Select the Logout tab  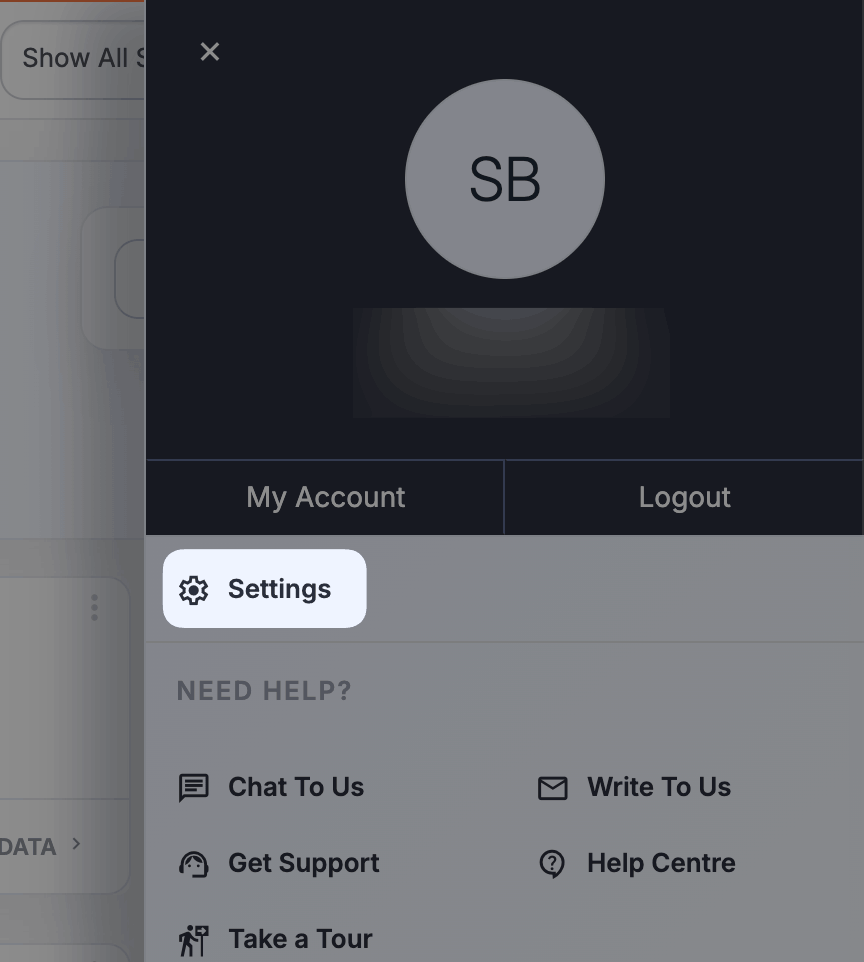point(685,496)
